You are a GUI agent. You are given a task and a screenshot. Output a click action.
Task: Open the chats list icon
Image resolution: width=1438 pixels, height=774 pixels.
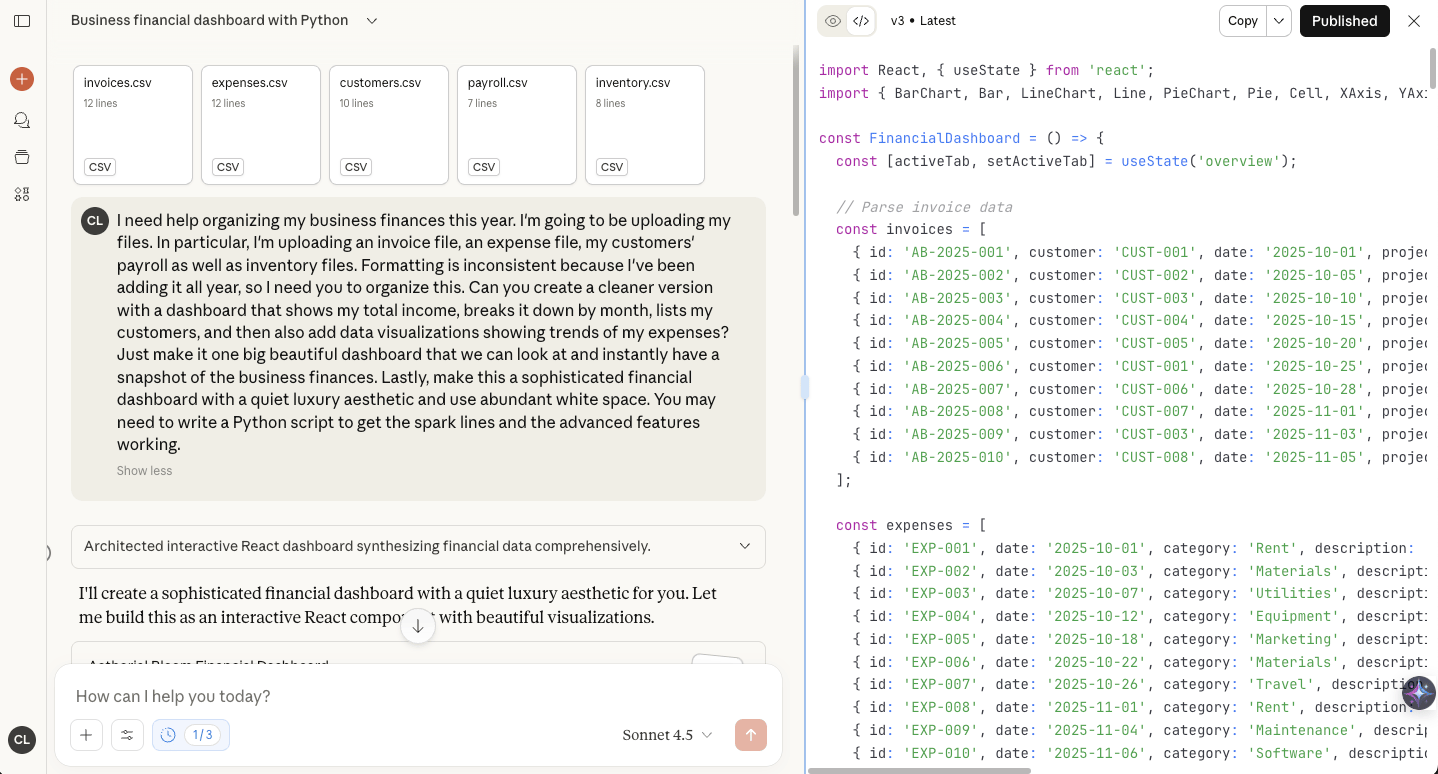(x=22, y=120)
